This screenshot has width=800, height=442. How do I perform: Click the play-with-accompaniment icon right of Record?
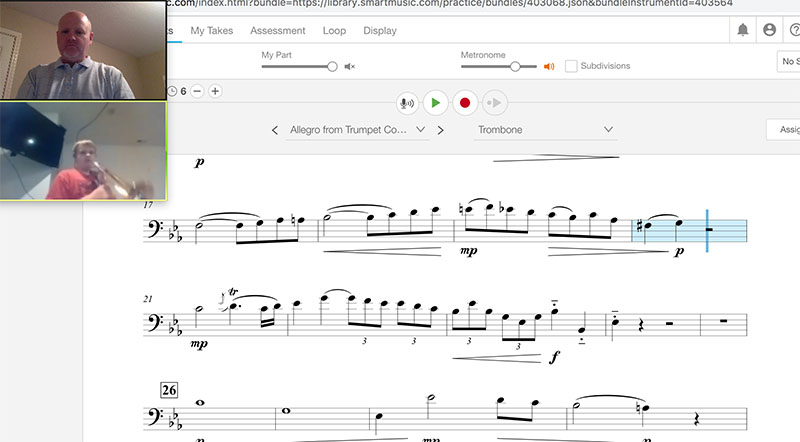click(492, 102)
